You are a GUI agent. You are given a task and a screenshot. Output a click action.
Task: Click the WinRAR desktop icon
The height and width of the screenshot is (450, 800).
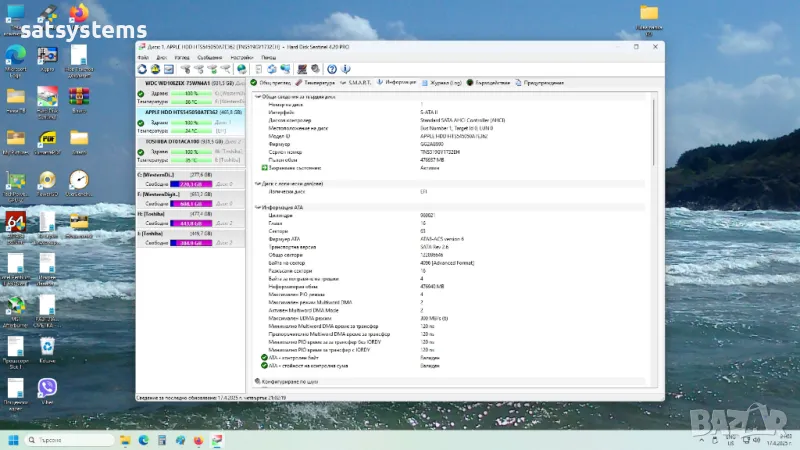[x=78, y=98]
